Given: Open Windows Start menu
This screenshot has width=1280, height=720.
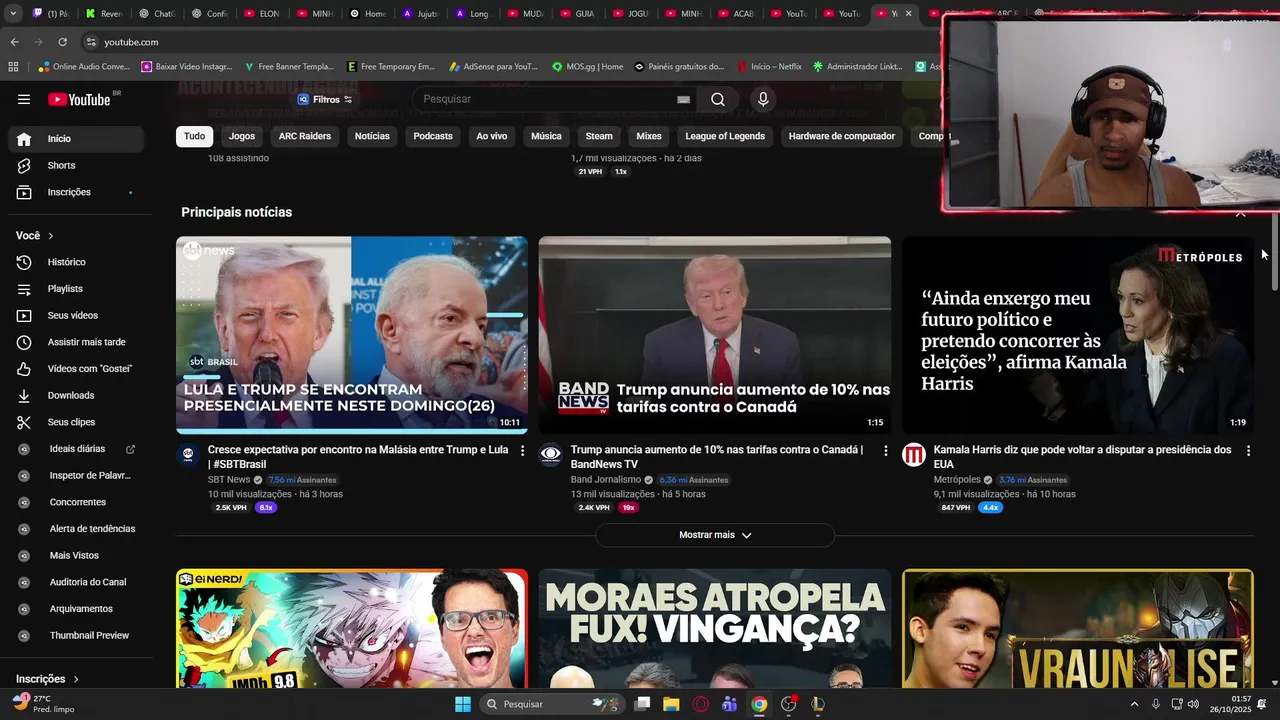Looking at the screenshot, I should [463, 704].
